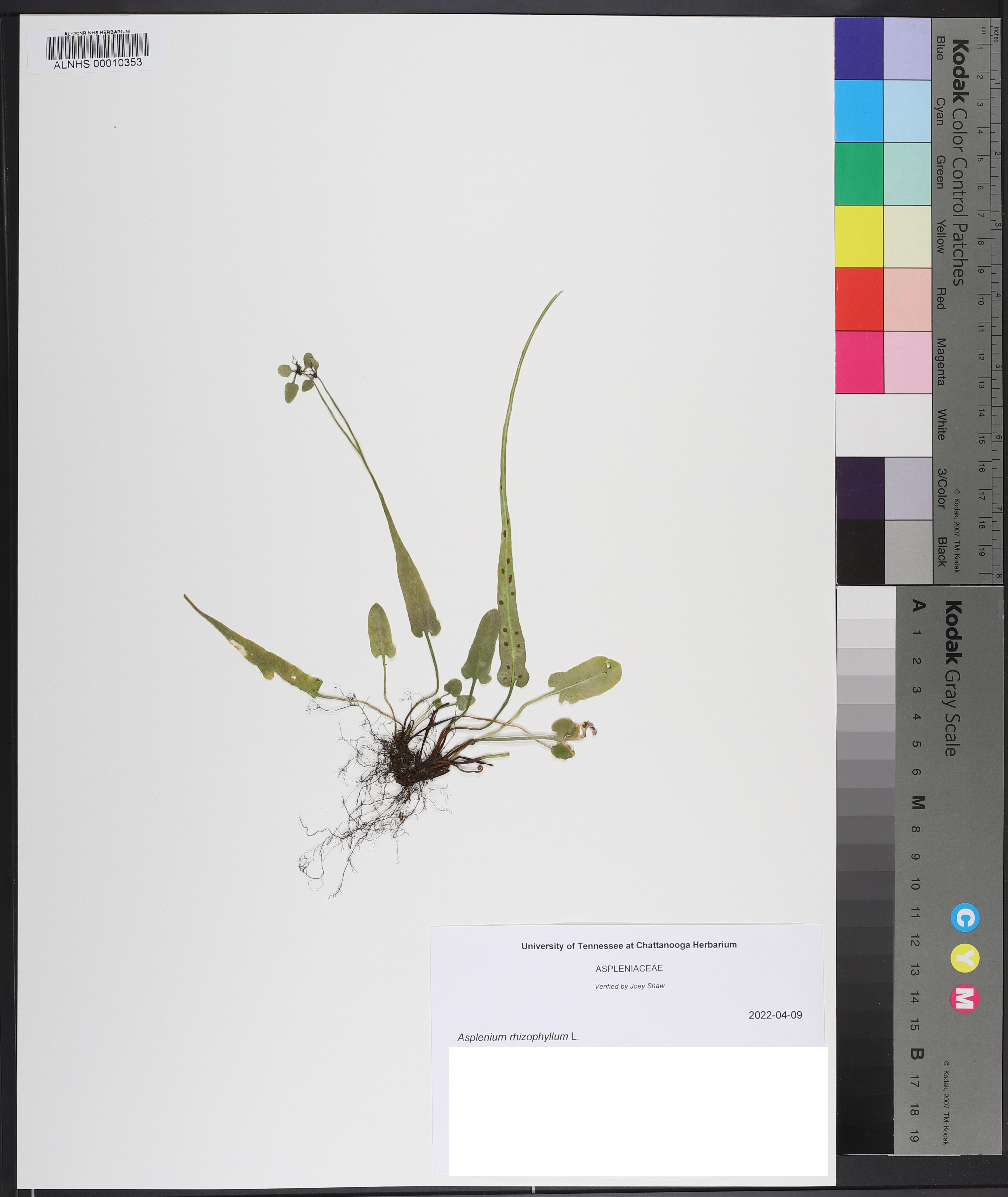Pick the pale yellow tint patch

[907, 237]
